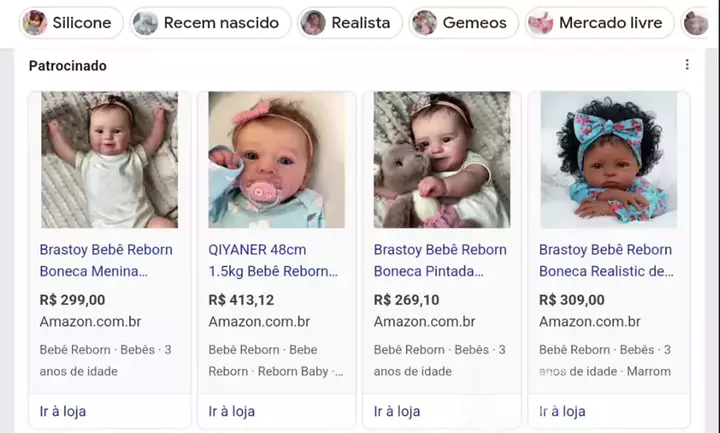This screenshot has height=433, width=720.
Task: View the curly-haired doll with blue bow
Action: [608, 160]
